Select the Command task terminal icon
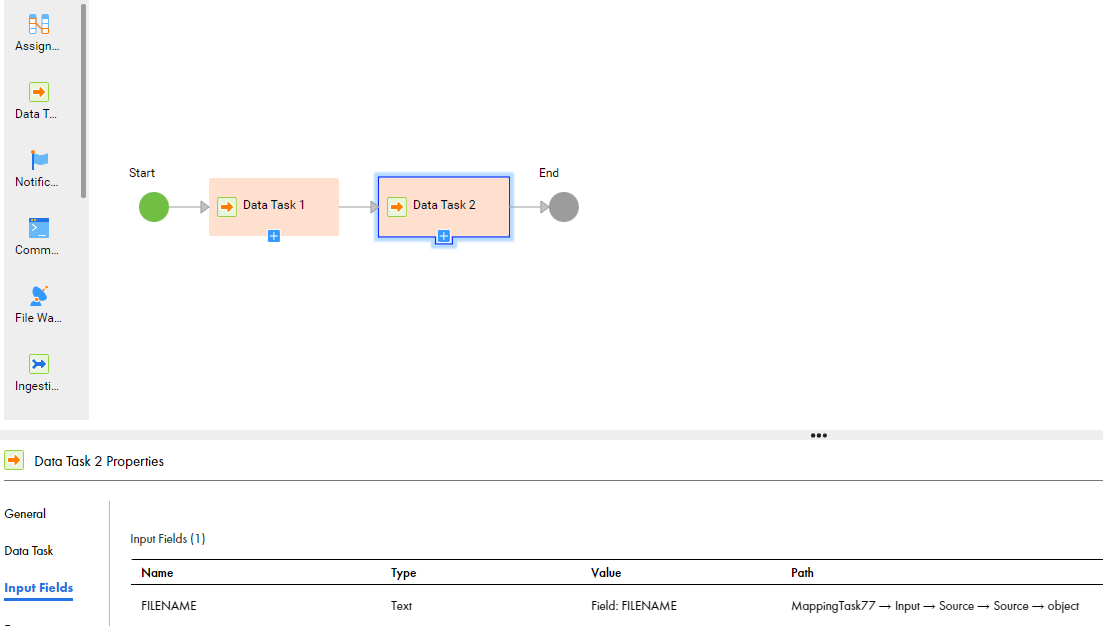 point(39,228)
